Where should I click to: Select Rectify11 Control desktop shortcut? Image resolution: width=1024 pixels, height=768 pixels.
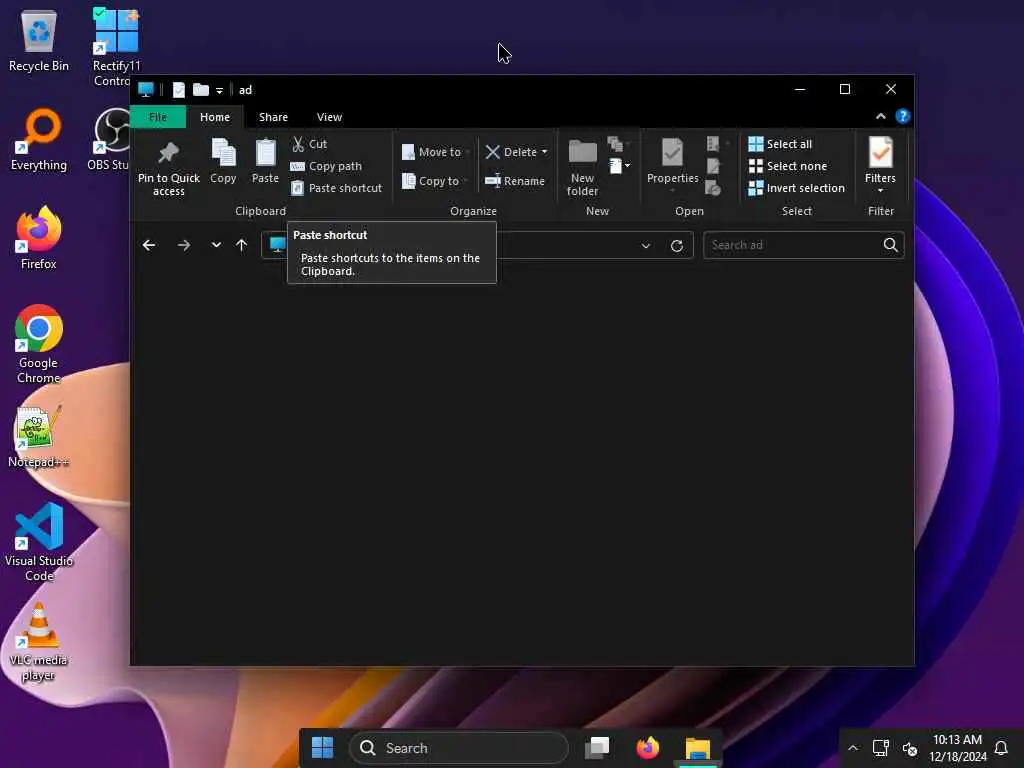116,47
